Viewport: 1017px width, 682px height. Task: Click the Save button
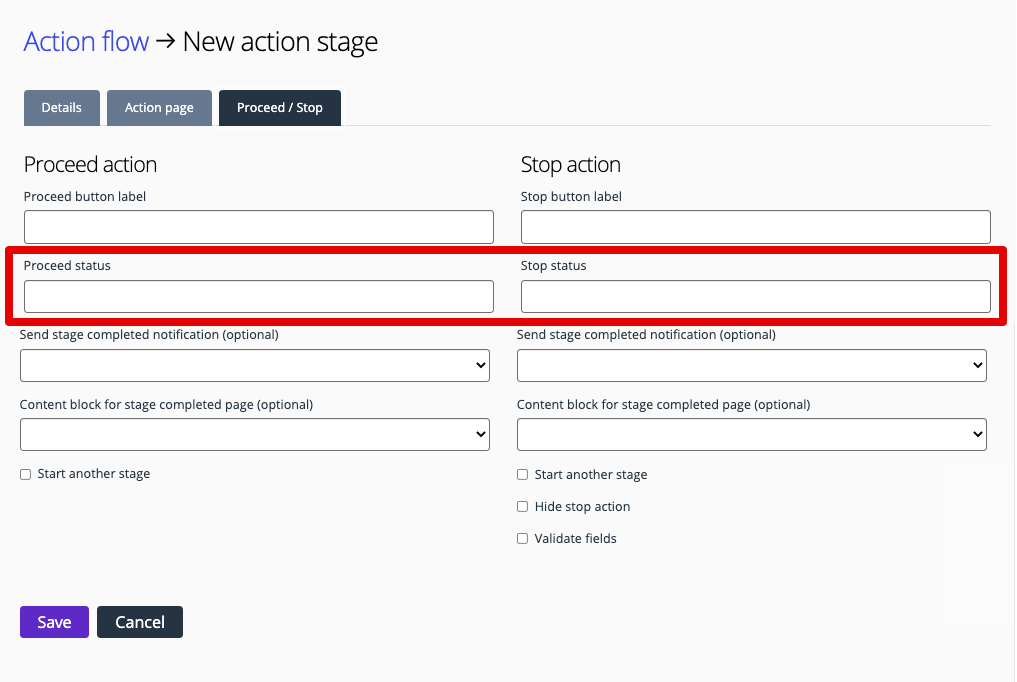click(x=54, y=621)
